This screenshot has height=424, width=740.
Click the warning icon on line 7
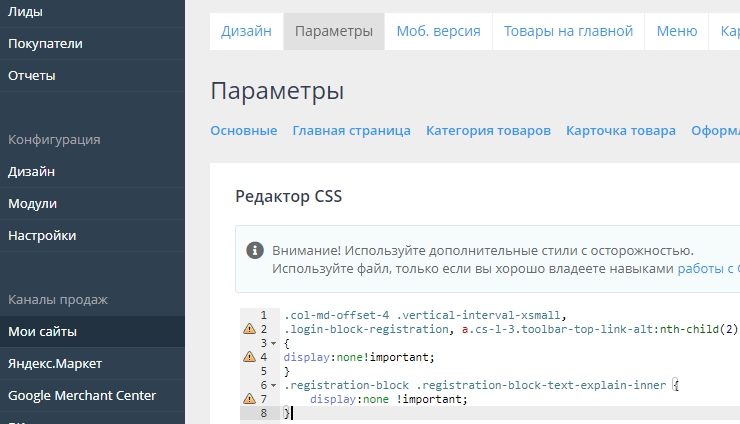point(248,399)
